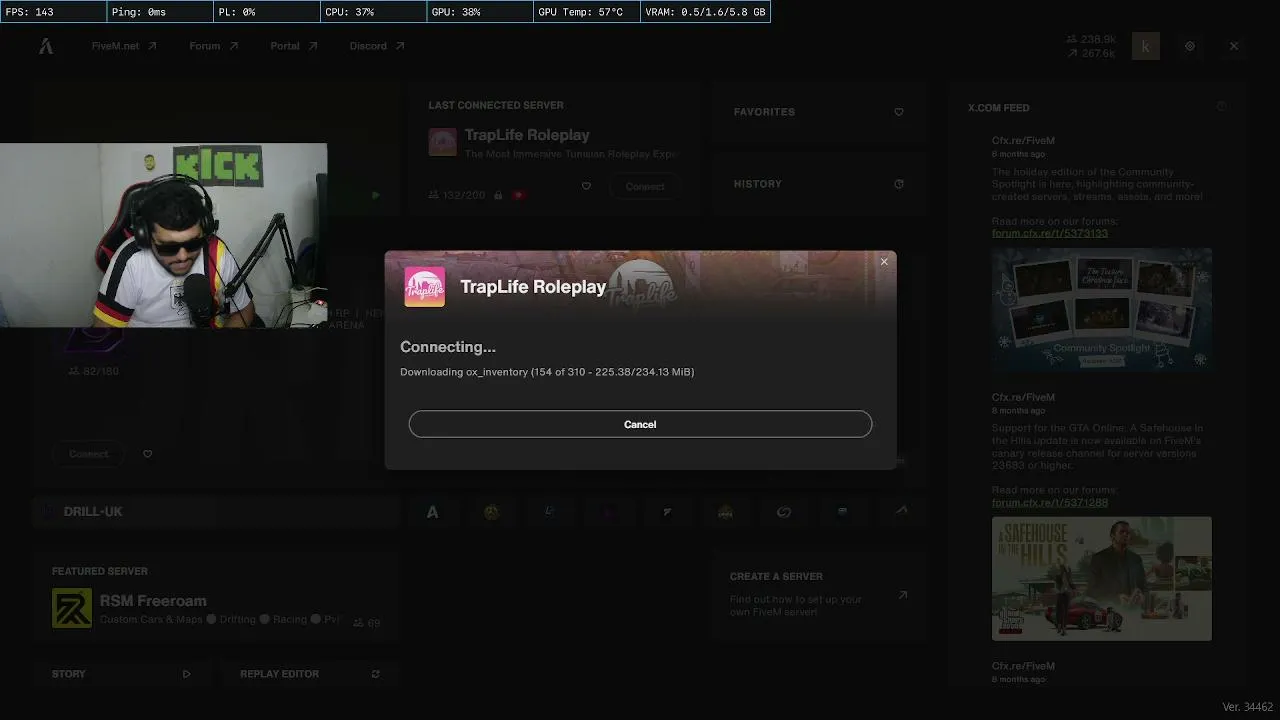Open the Create a Server card
This screenshot has height=720, width=1280.
tap(819, 594)
